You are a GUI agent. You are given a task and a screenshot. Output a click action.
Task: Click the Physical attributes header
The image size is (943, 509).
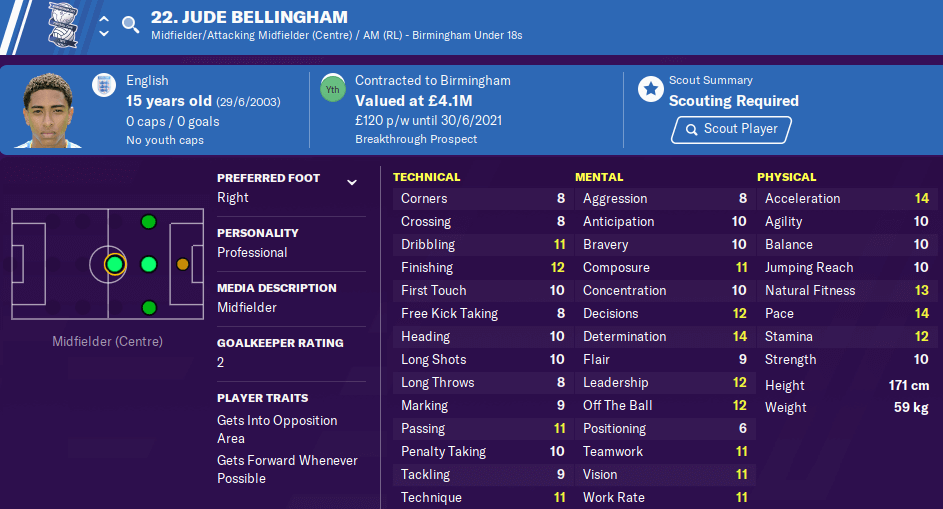pos(787,177)
